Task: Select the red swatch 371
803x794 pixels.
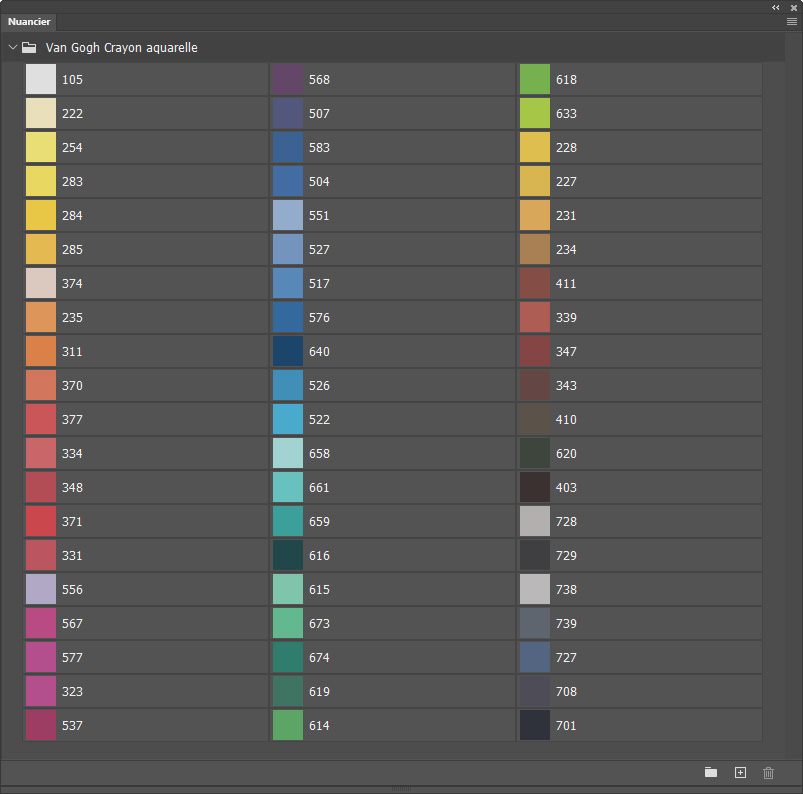Action: 41,521
